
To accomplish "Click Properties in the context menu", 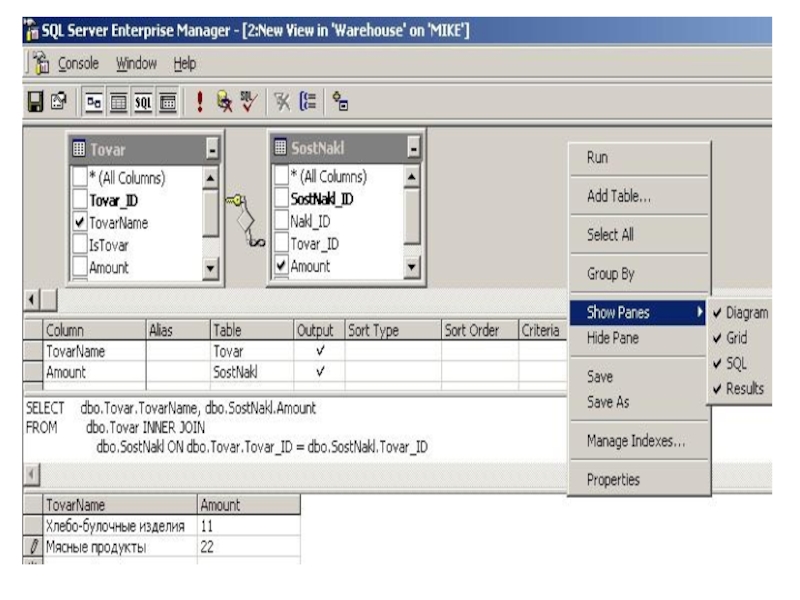I will [x=613, y=480].
